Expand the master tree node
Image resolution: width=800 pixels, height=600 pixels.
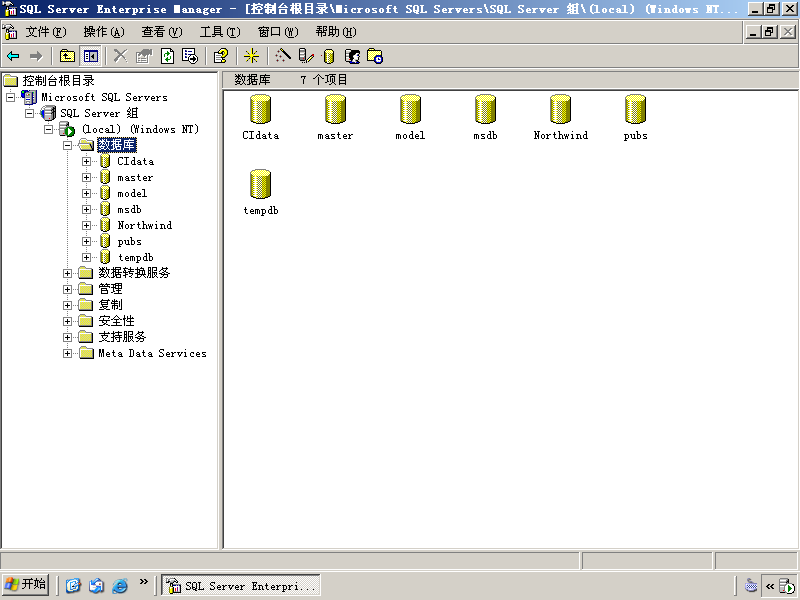pyautogui.click(x=86, y=178)
